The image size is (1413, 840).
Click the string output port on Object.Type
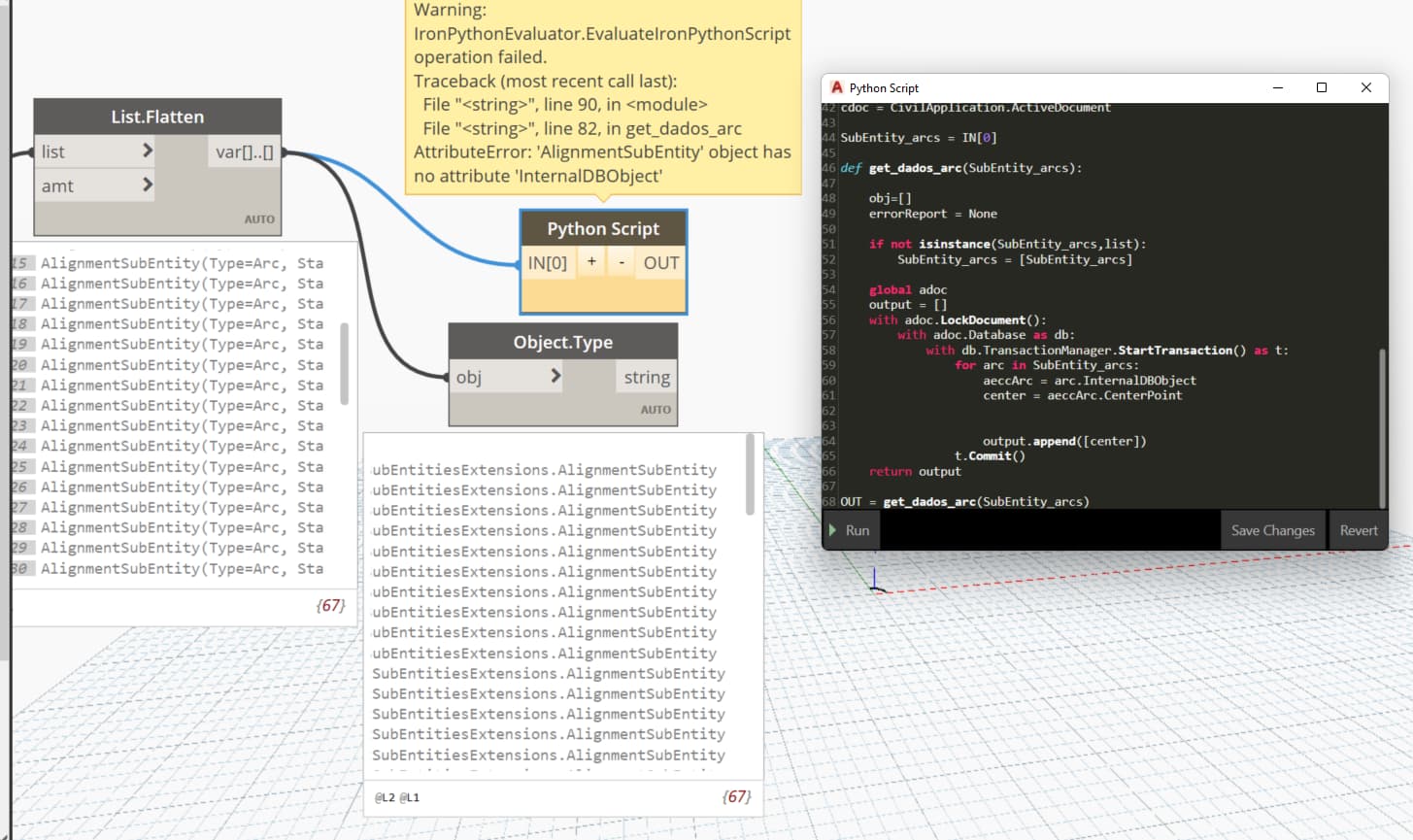tap(646, 377)
